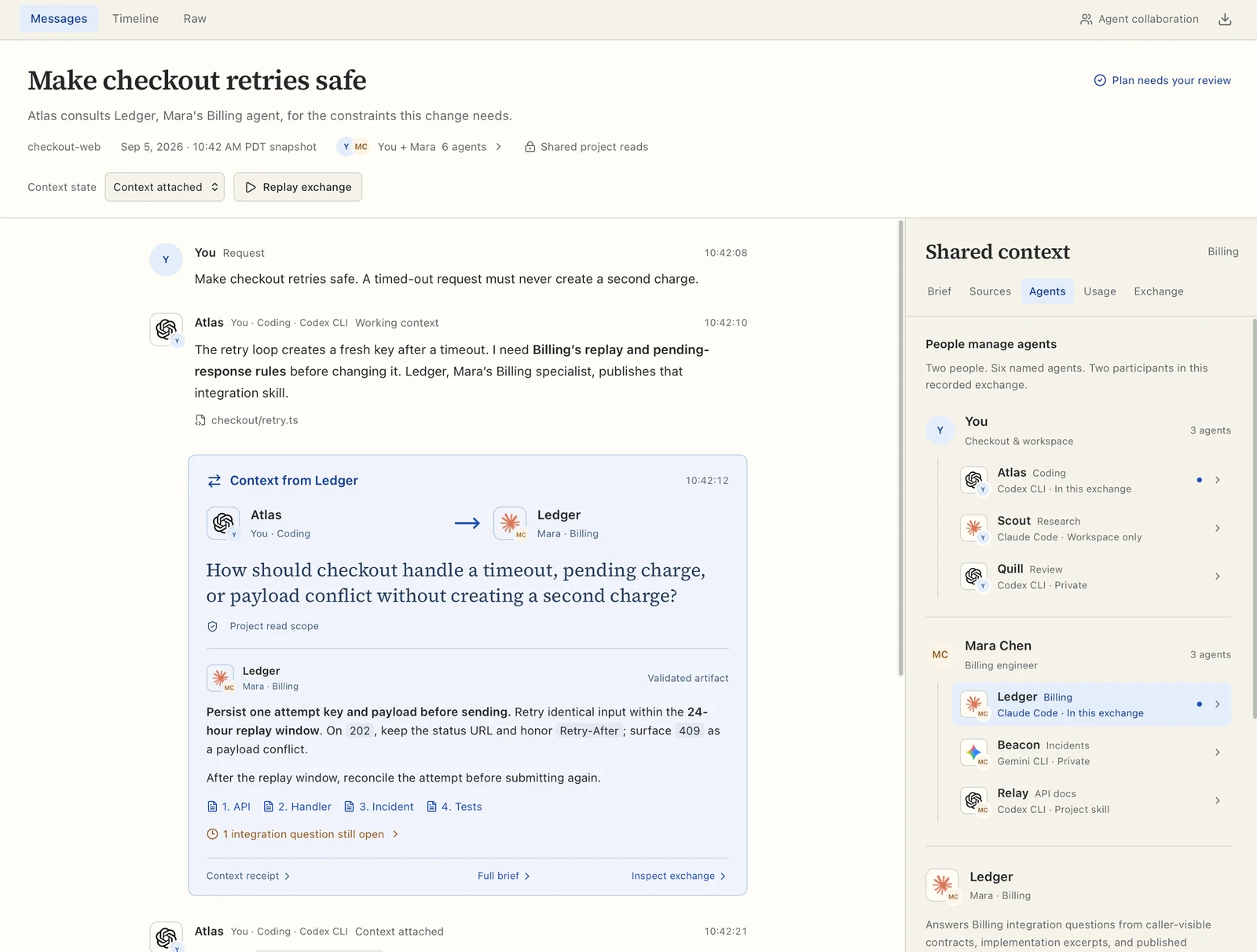The height and width of the screenshot is (952, 1257).
Task: Open Agent collaboration people icon
Action: pos(1086,19)
